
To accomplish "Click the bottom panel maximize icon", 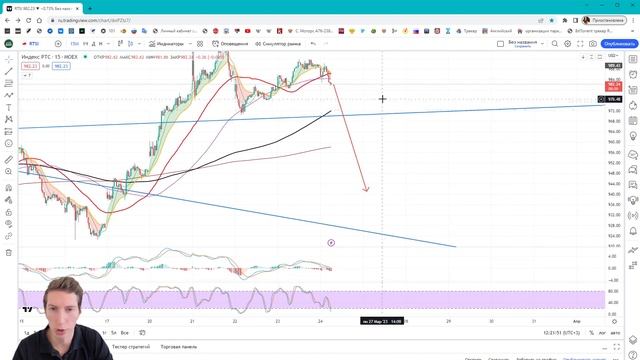I will 617,347.
